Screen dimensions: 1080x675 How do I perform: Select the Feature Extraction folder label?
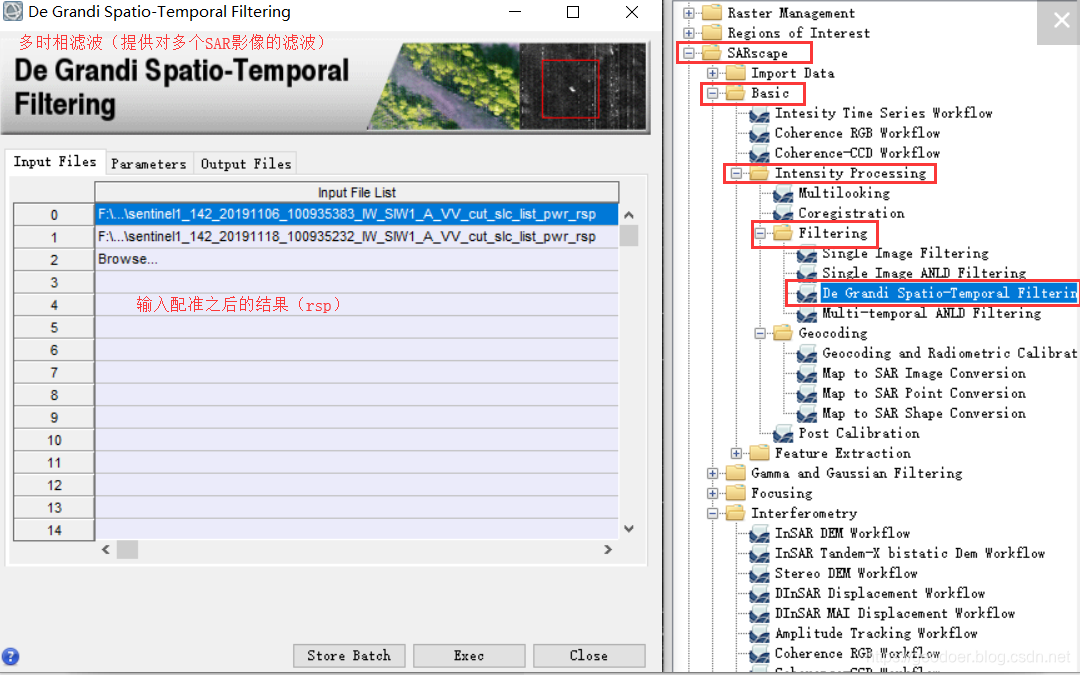842,453
